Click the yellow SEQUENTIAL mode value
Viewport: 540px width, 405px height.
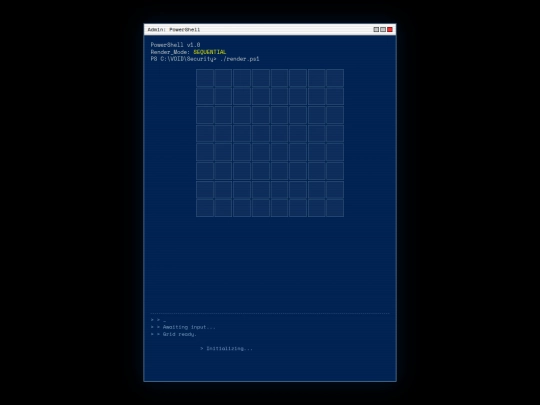coord(210,52)
